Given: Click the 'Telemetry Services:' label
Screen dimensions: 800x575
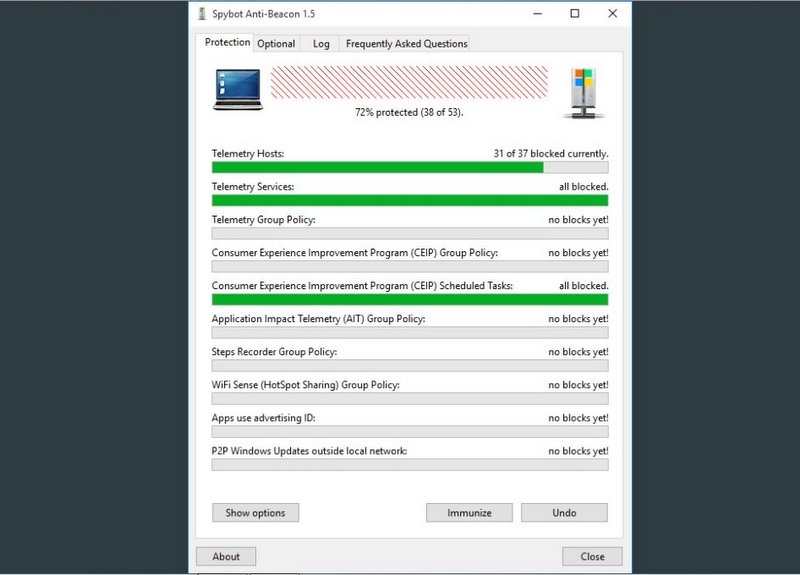Looking at the screenshot, I should [x=253, y=187].
